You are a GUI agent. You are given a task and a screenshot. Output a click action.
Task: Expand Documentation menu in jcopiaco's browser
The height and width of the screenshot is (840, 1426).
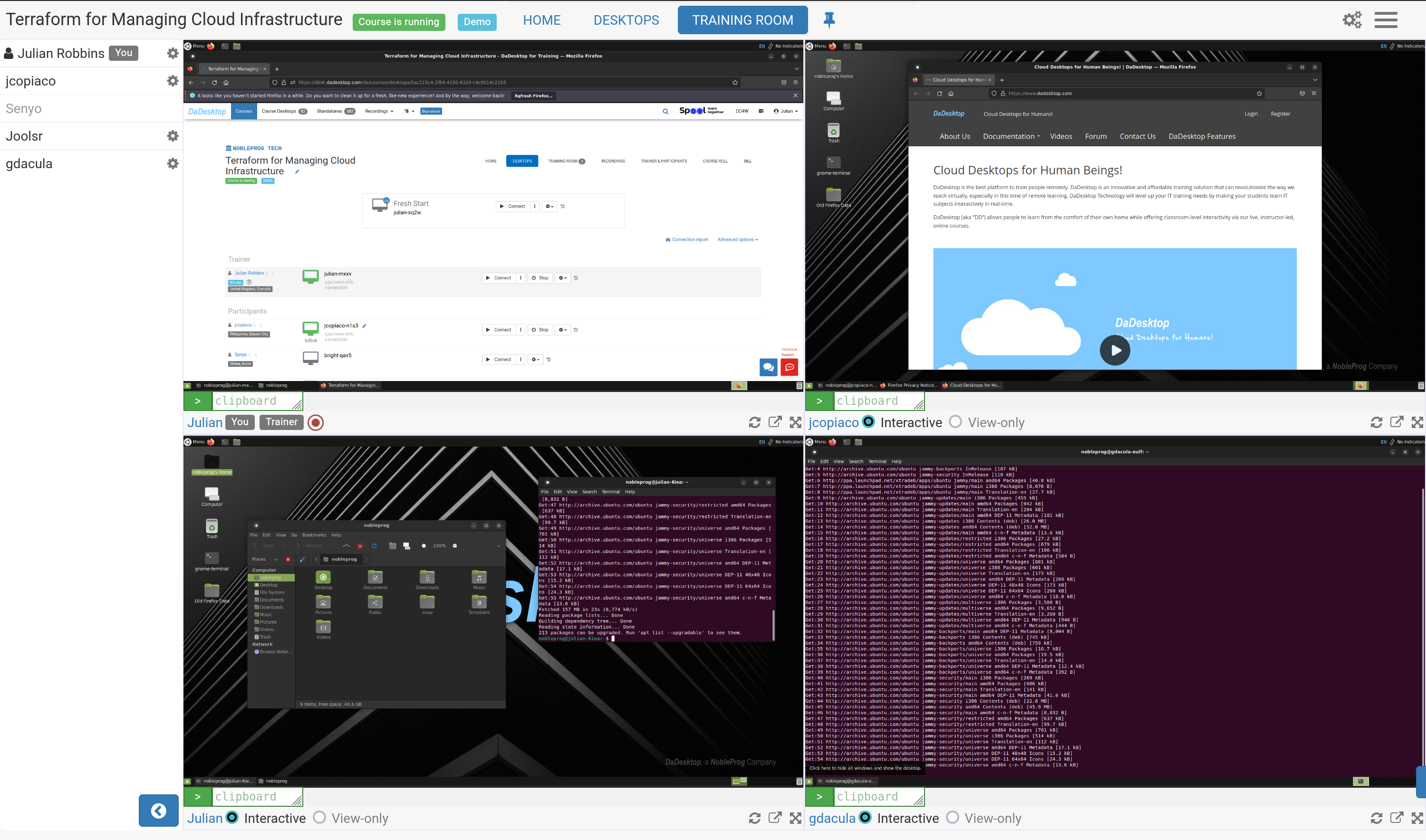[x=1011, y=136]
